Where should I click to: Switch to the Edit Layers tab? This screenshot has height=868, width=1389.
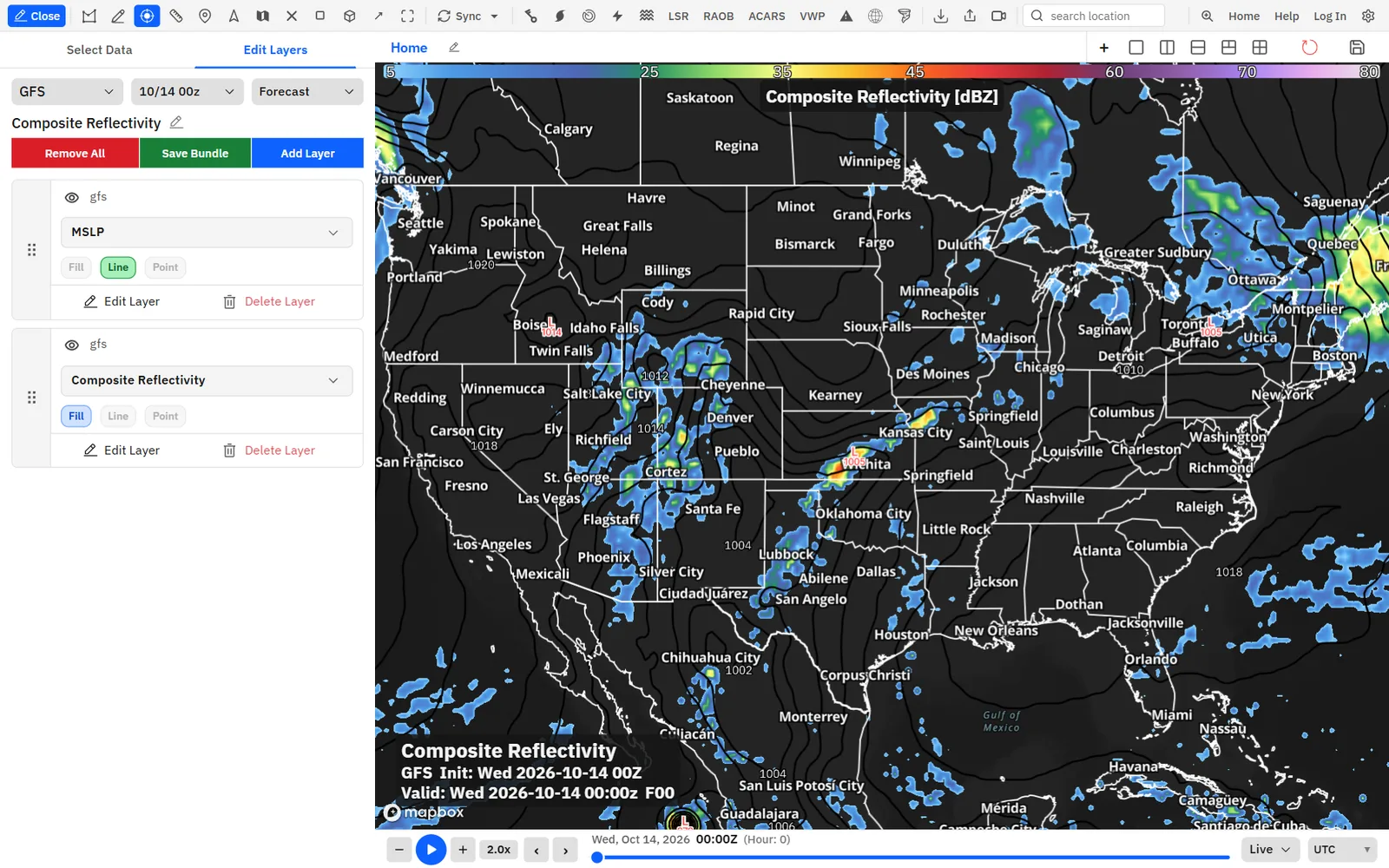click(275, 49)
